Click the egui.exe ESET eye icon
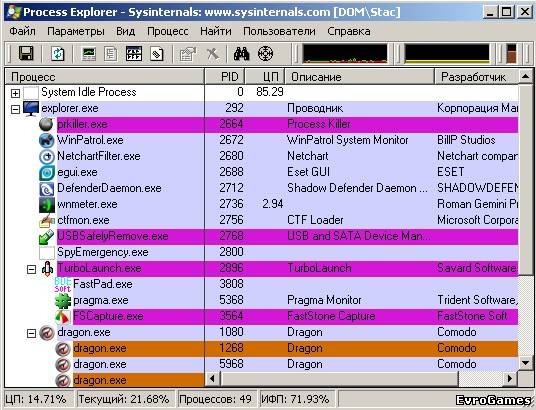The height and width of the screenshot is (410, 536). coord(46,173)
